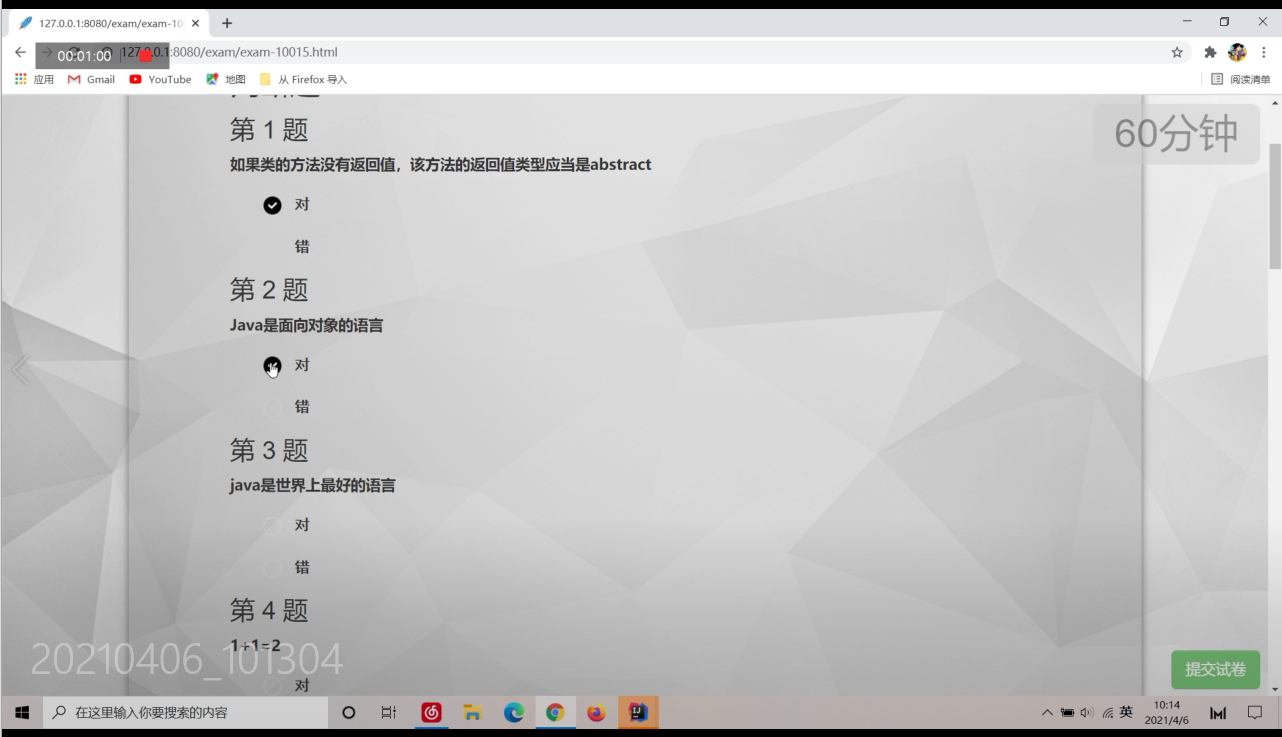
Task: Bookmark this page with the star icon
Action: [x=1177, y=53]
